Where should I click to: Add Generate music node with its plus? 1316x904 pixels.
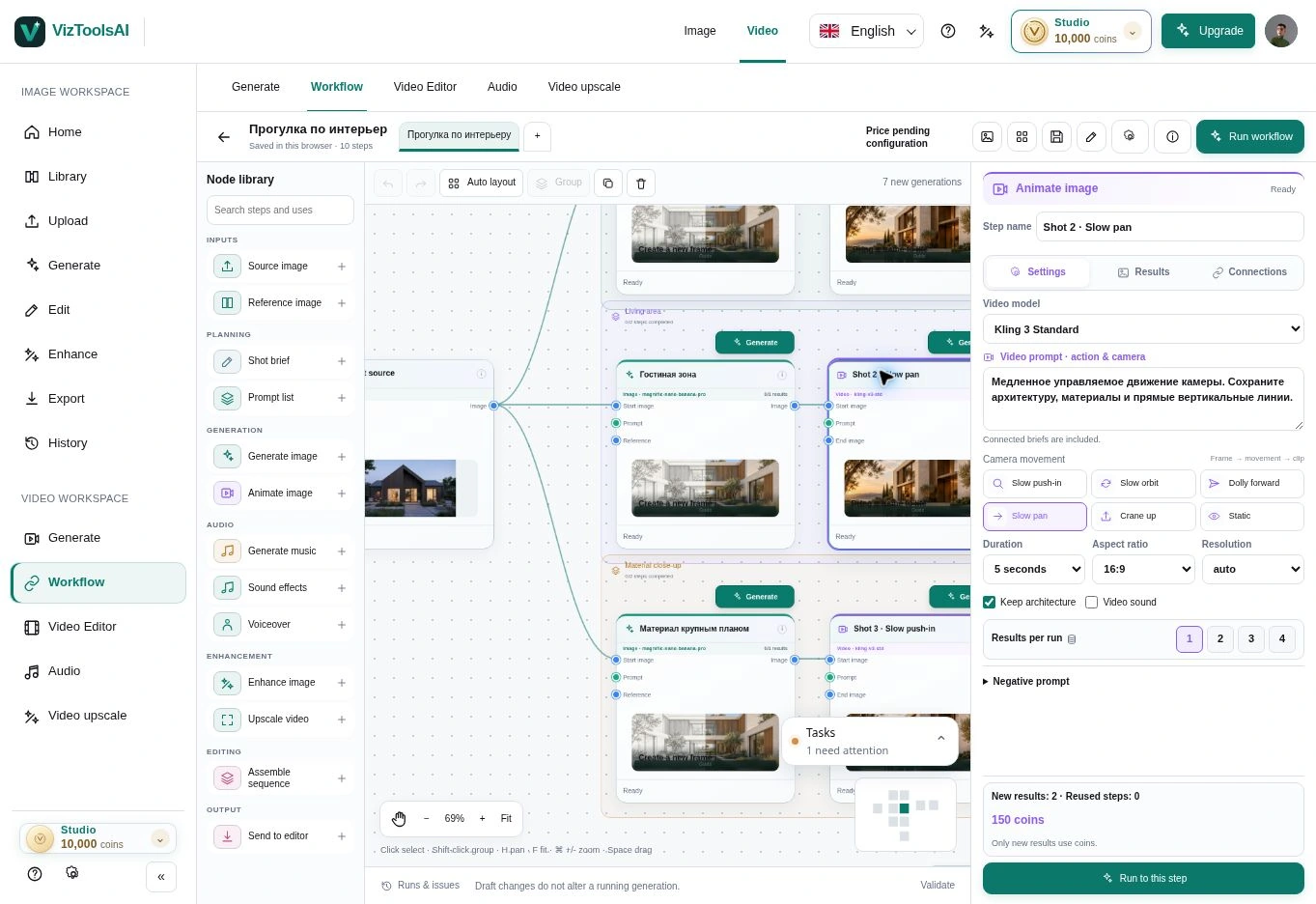pyautogui.click(x=342, y=551)
